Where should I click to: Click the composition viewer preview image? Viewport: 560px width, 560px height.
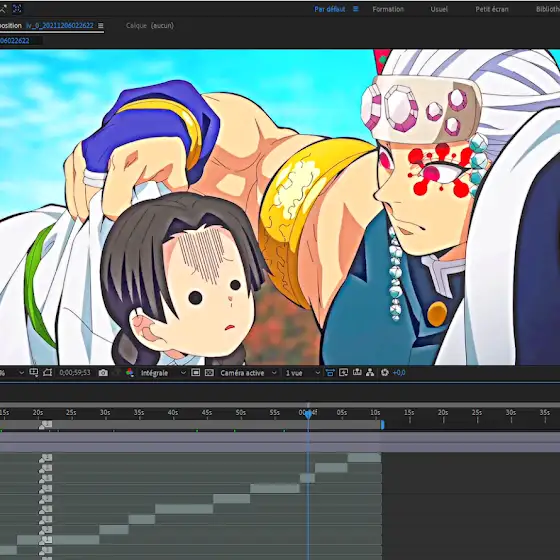coord(280,207)
